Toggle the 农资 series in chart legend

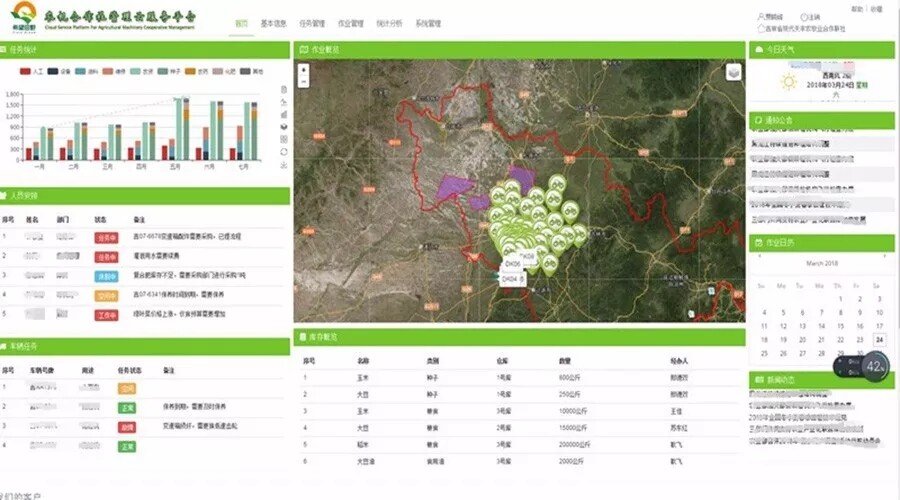click(142, 71)
